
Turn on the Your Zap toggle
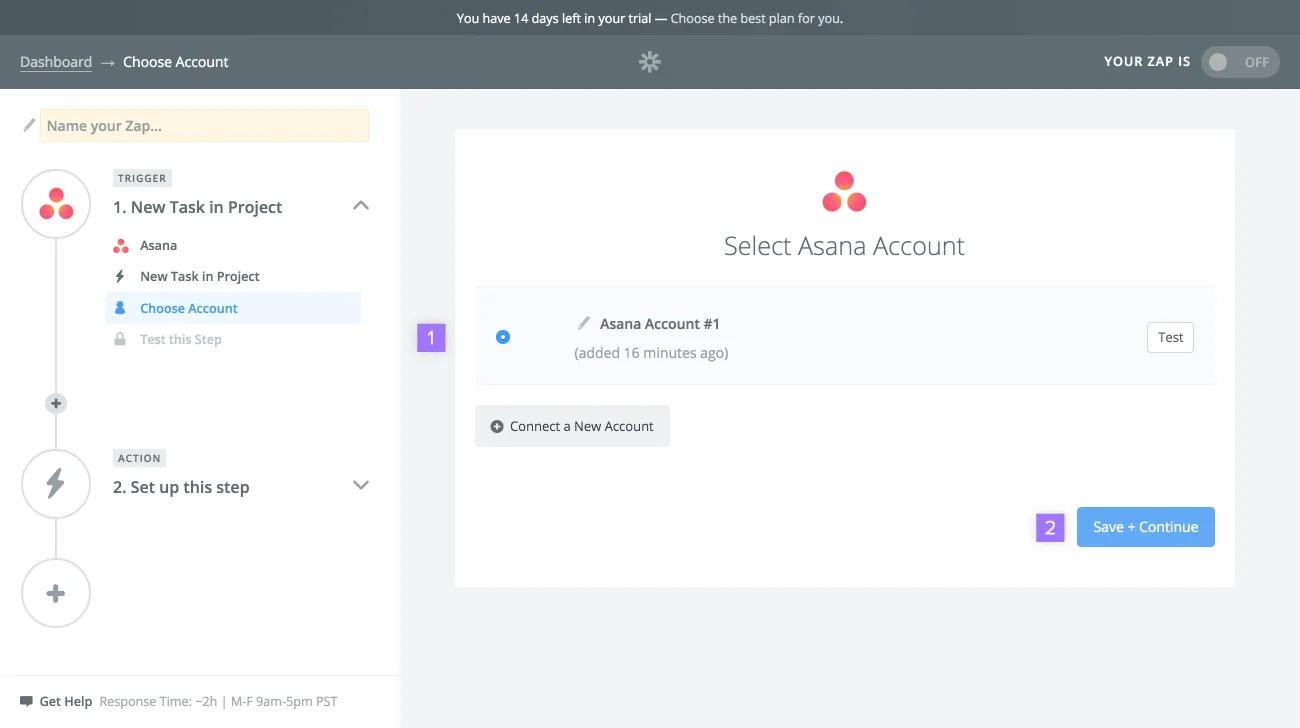pyautogui.click(x=1239, y=62)
